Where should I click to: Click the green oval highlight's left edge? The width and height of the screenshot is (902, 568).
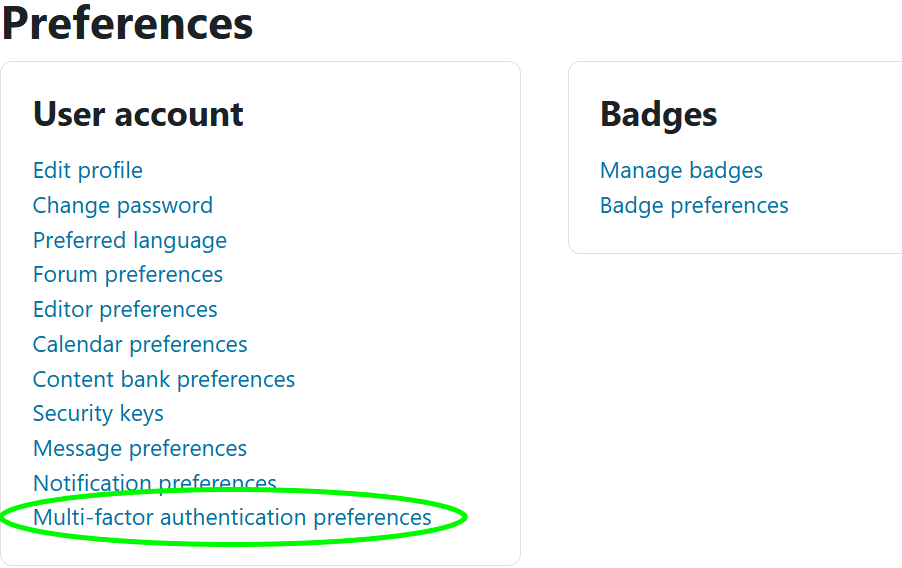tap(3, 517)
